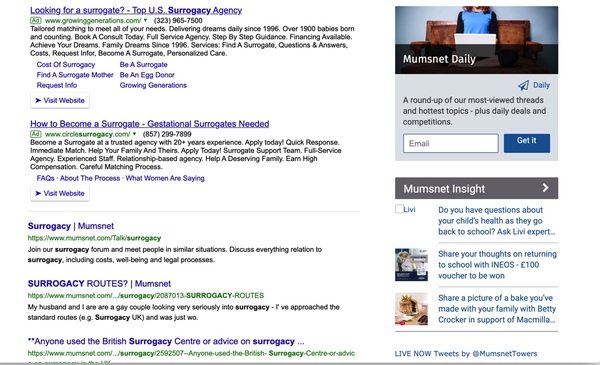Expand dropdown arrow next to growinggenerations.com URL
The height and width of the screenshot is (365, 600).
click(145, 20)
